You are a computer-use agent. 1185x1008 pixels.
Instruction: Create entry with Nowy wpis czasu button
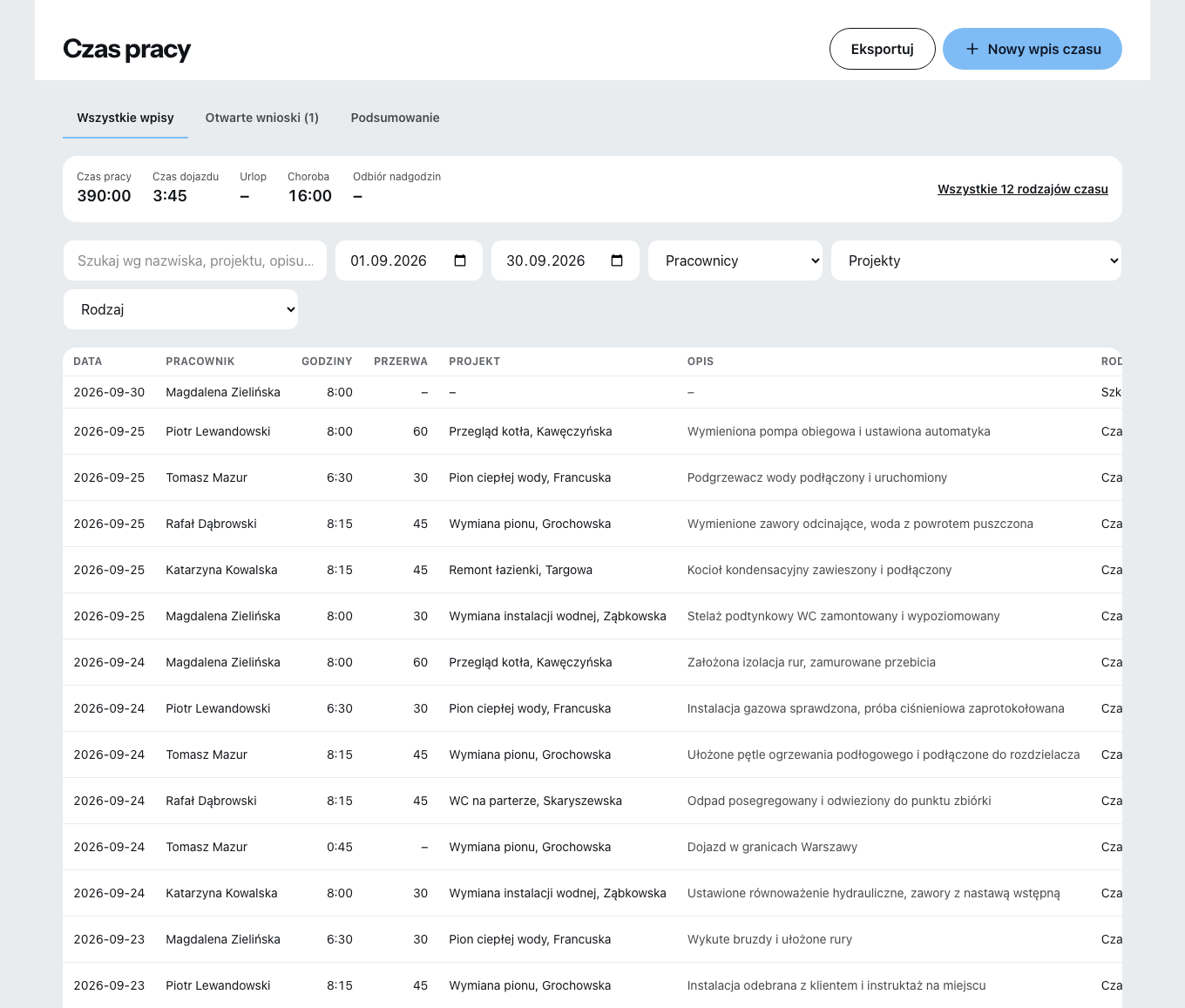pos(1033,49)
